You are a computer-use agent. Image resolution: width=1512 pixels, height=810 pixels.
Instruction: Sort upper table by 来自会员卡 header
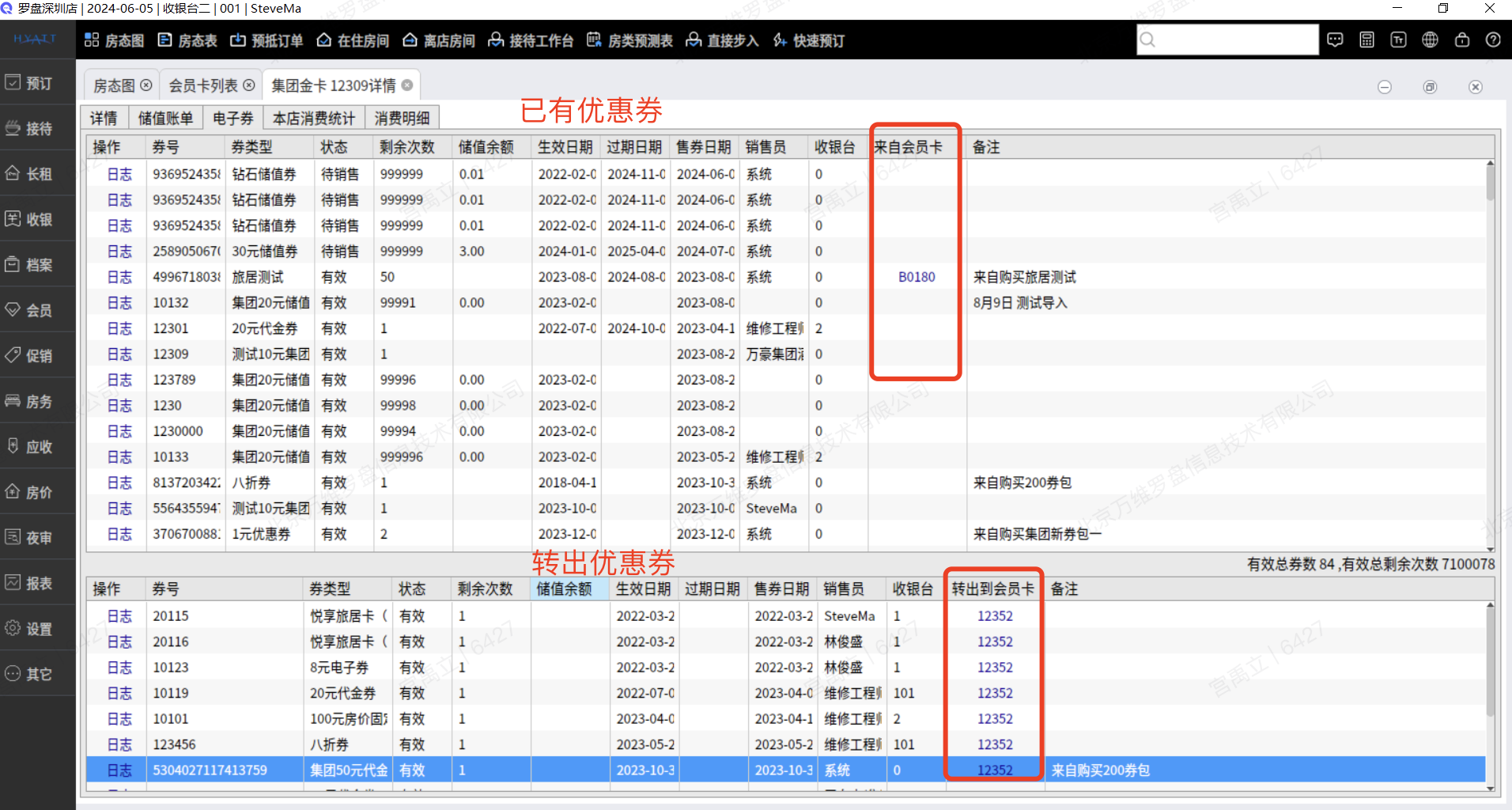tap(917, 147)
